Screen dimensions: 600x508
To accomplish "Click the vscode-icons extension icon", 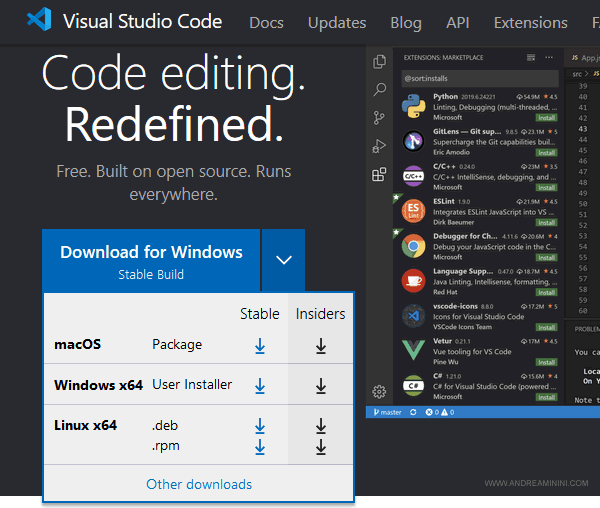I will click(x=414, y=316).
